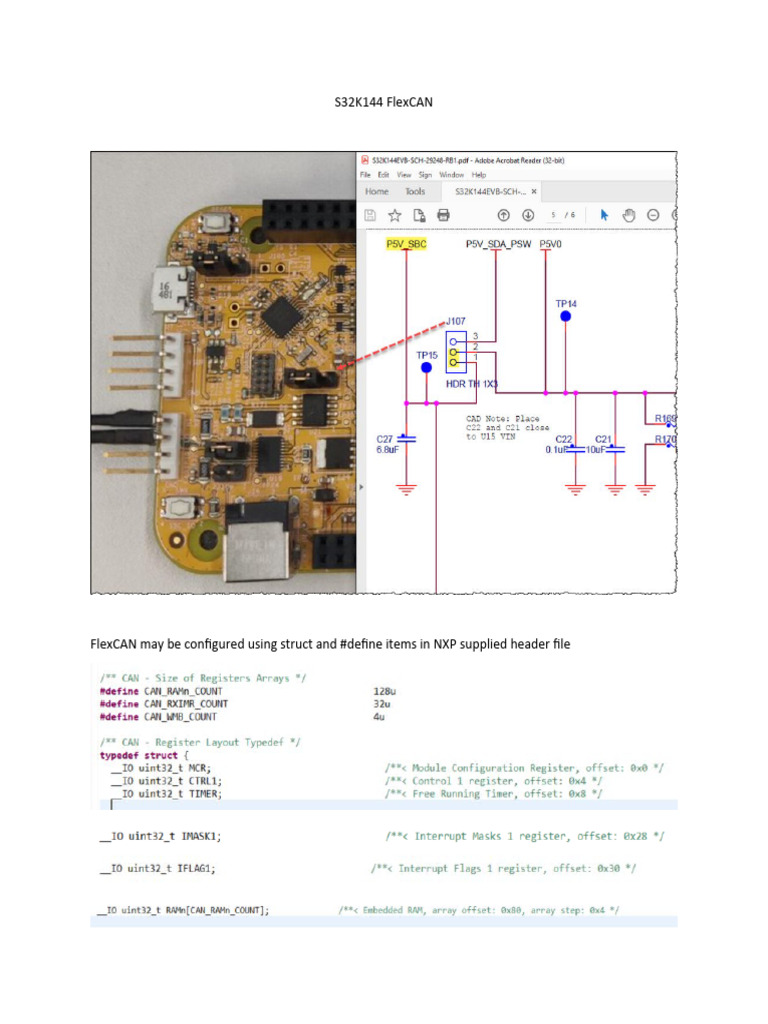This screenshot has height=1024, width=768.
Task: Click the page-with-lock icon in the toolbar
Action: pos(419,216)
